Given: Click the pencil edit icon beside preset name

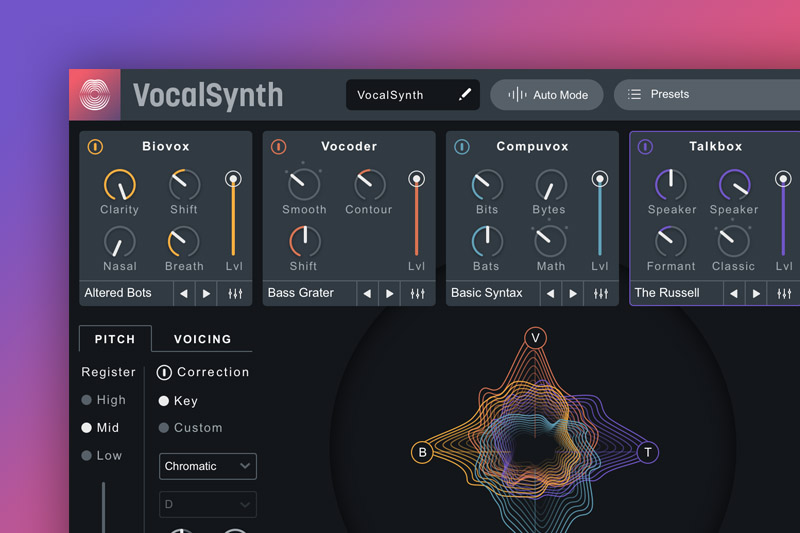Looking at the screenshot, I should point(464,94).
